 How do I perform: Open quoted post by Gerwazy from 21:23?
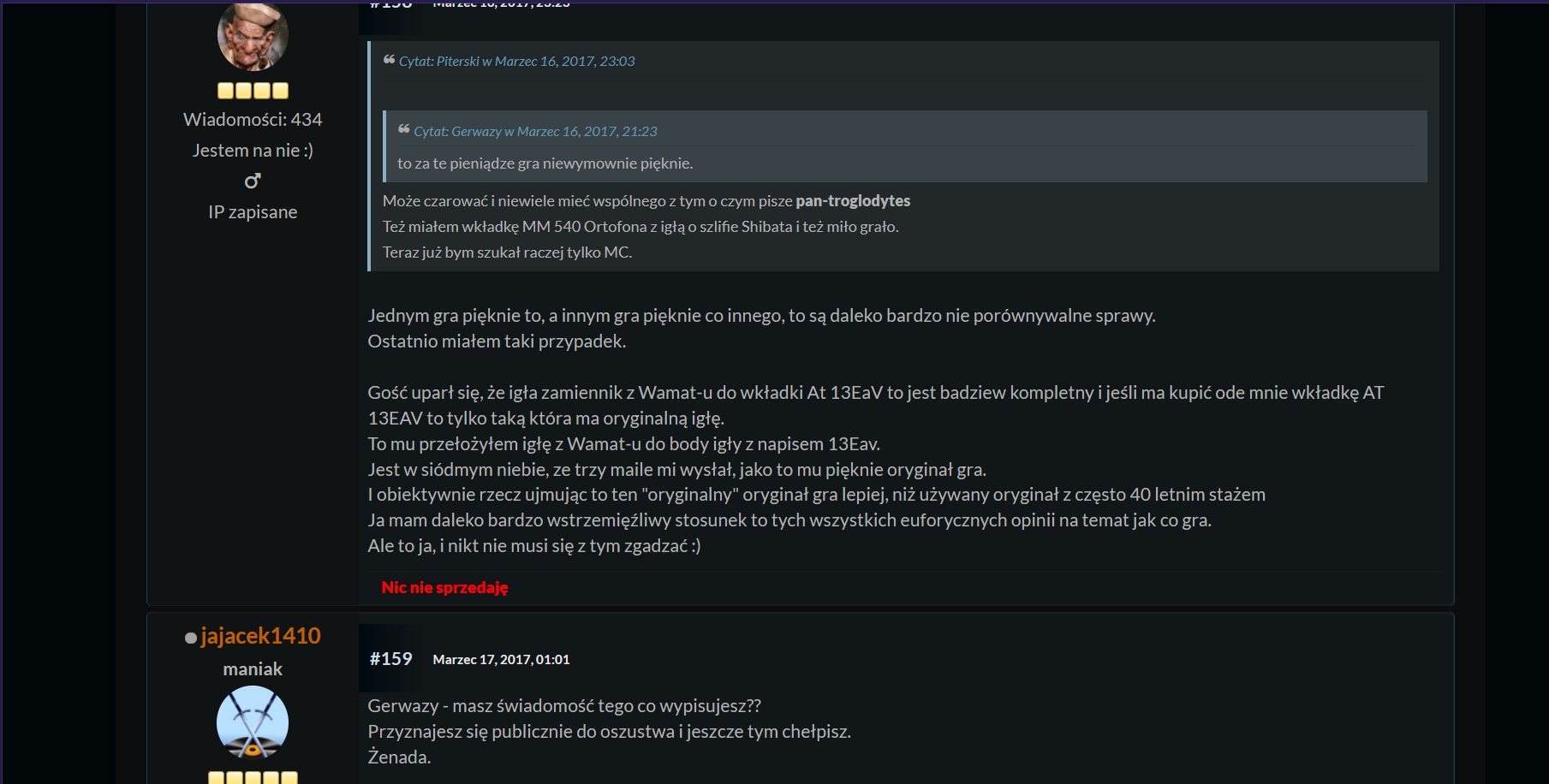[x=535, y=132]
